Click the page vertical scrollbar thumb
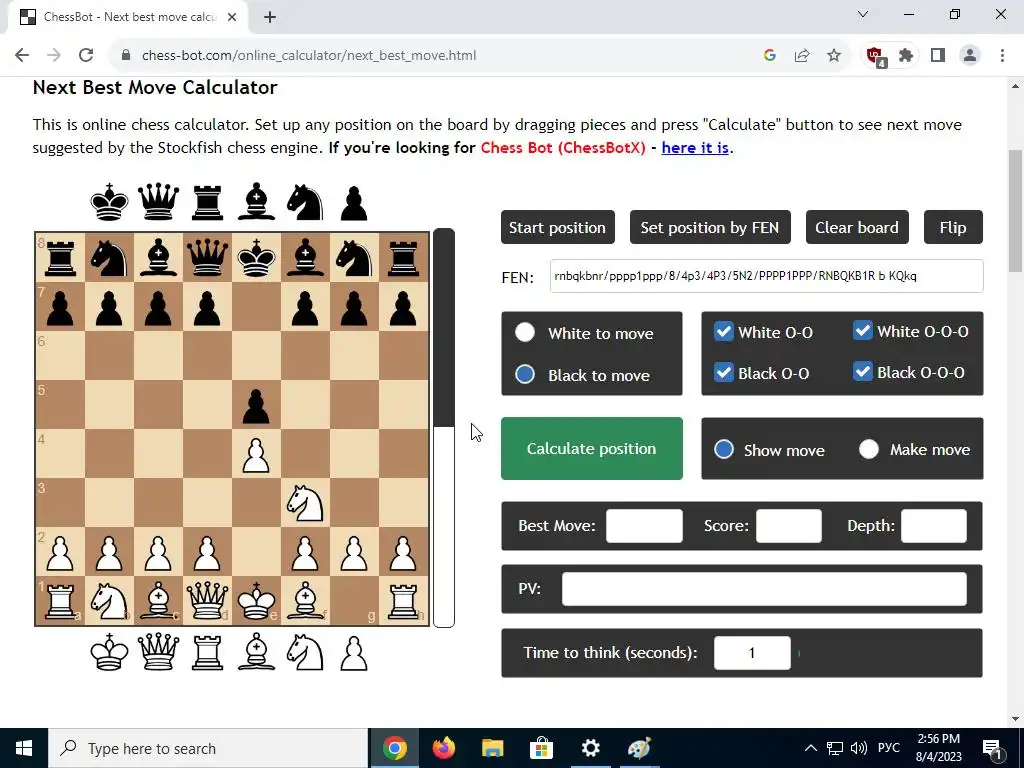1024x768 pixels. (x=1016, y=210)
